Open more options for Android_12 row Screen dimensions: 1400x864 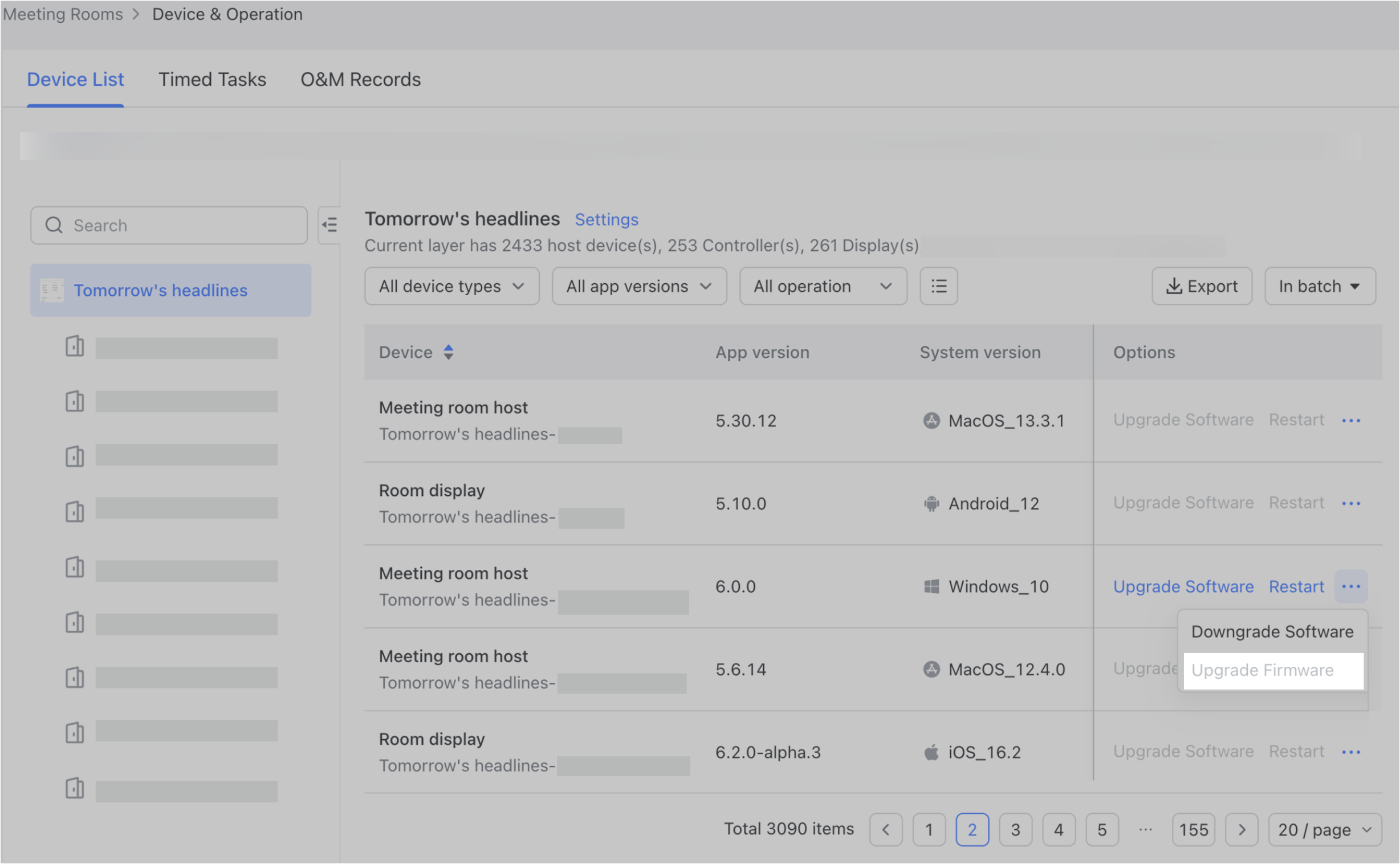tap(1351, 503)
